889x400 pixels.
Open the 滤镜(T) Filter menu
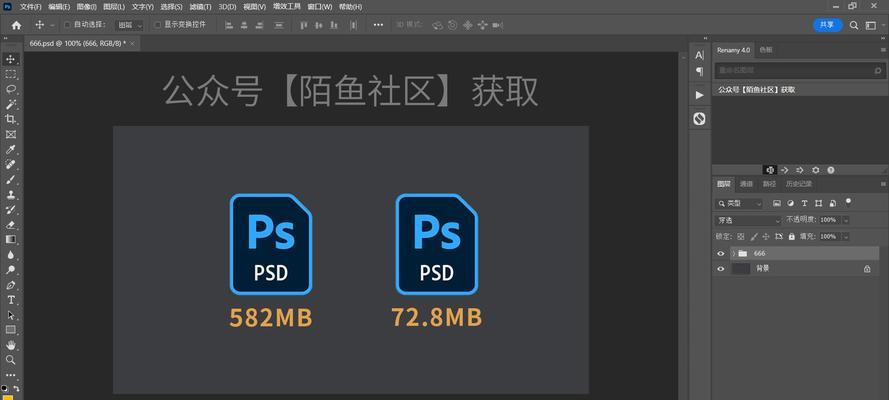[x=200, y=7]
